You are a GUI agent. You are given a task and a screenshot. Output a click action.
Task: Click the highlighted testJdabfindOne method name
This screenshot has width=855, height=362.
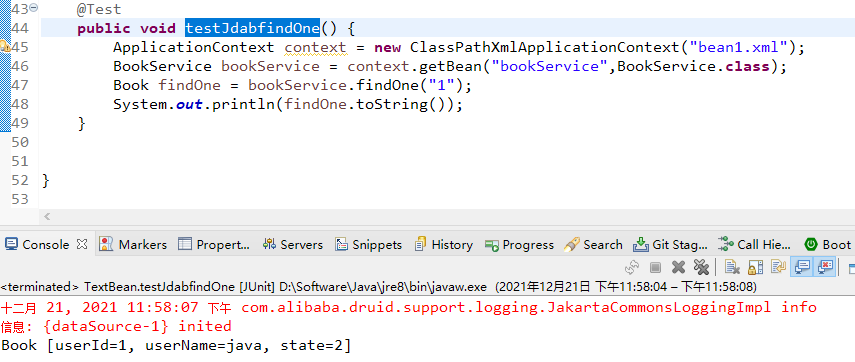[252, 28]
